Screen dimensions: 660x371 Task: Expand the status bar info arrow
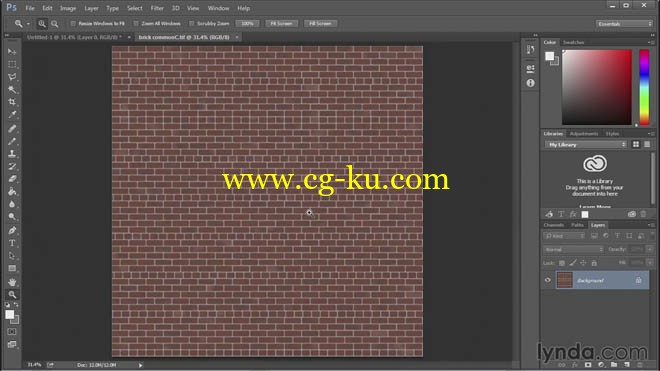point(141,365)
